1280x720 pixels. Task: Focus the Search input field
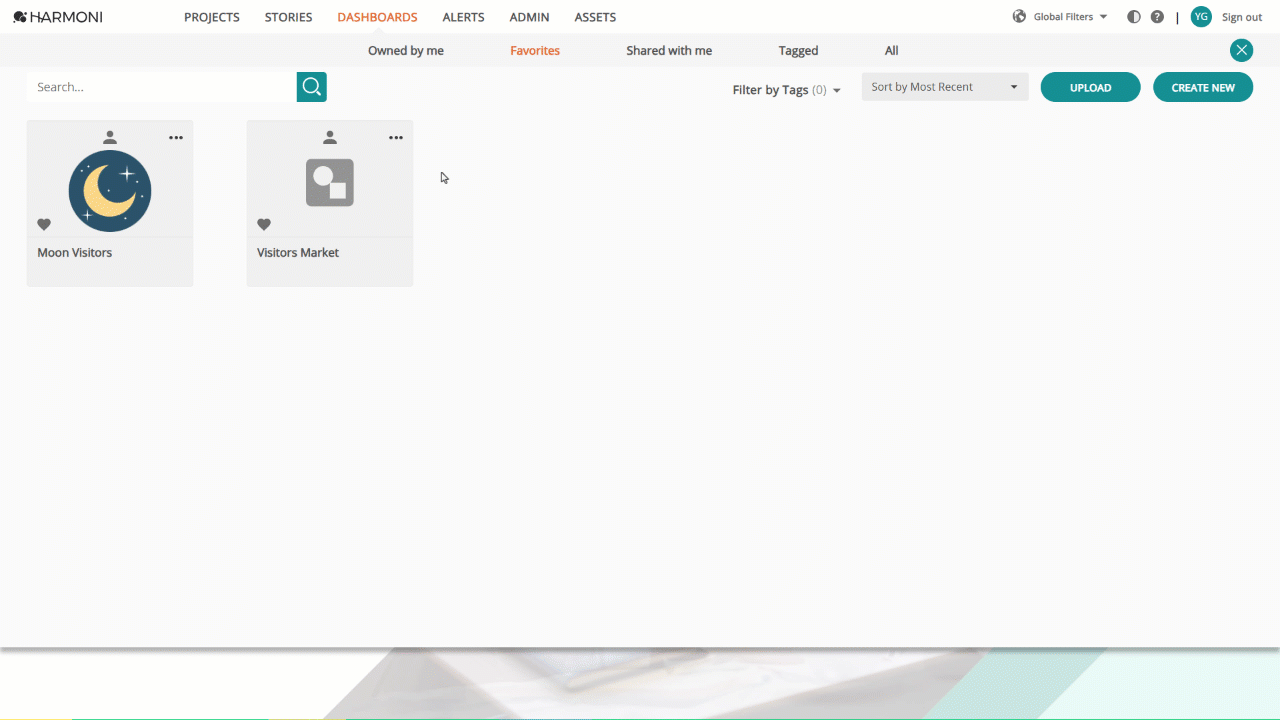[x=162, y=87]
